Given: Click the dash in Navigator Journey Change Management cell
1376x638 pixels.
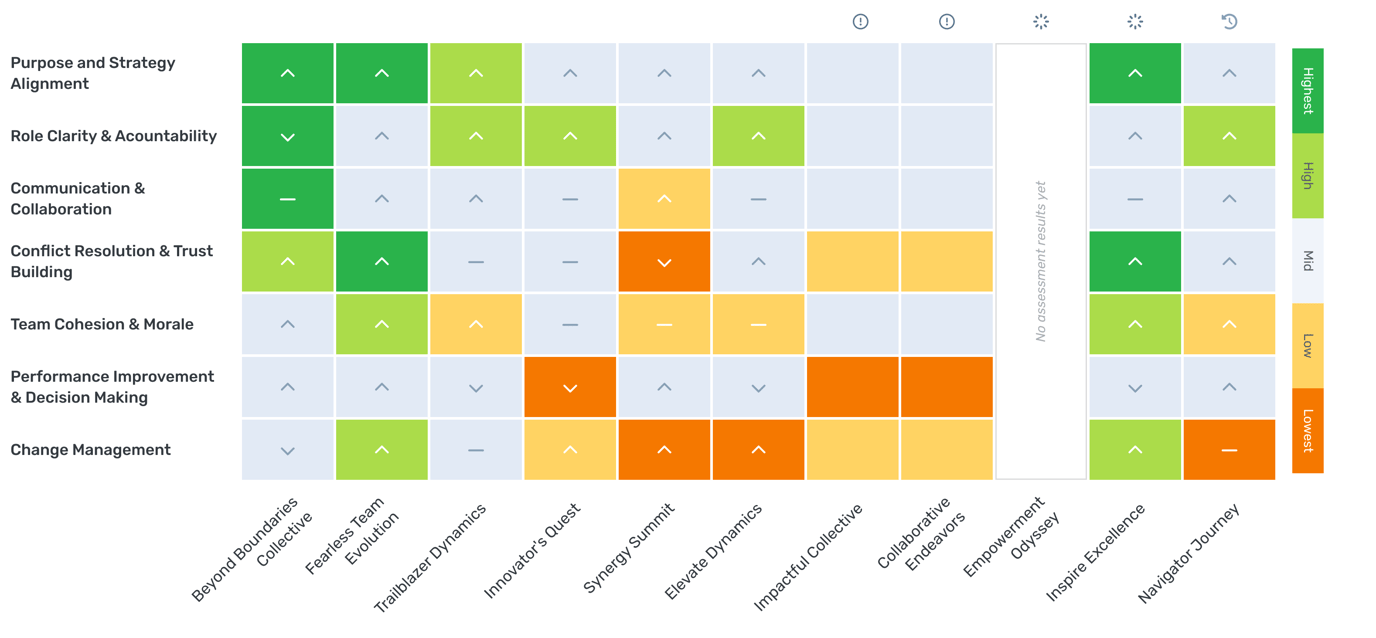Looking at the screenshot, I should coord(1229,450).
